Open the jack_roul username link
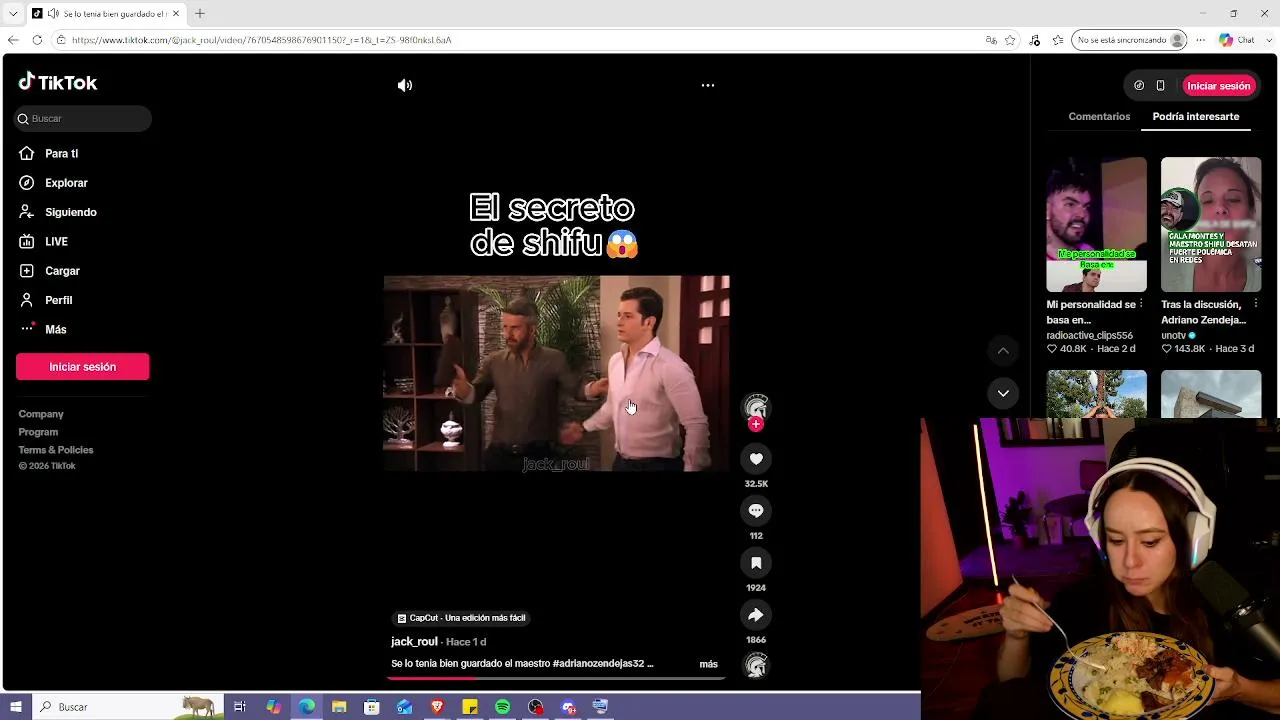 tap(414, 642)
